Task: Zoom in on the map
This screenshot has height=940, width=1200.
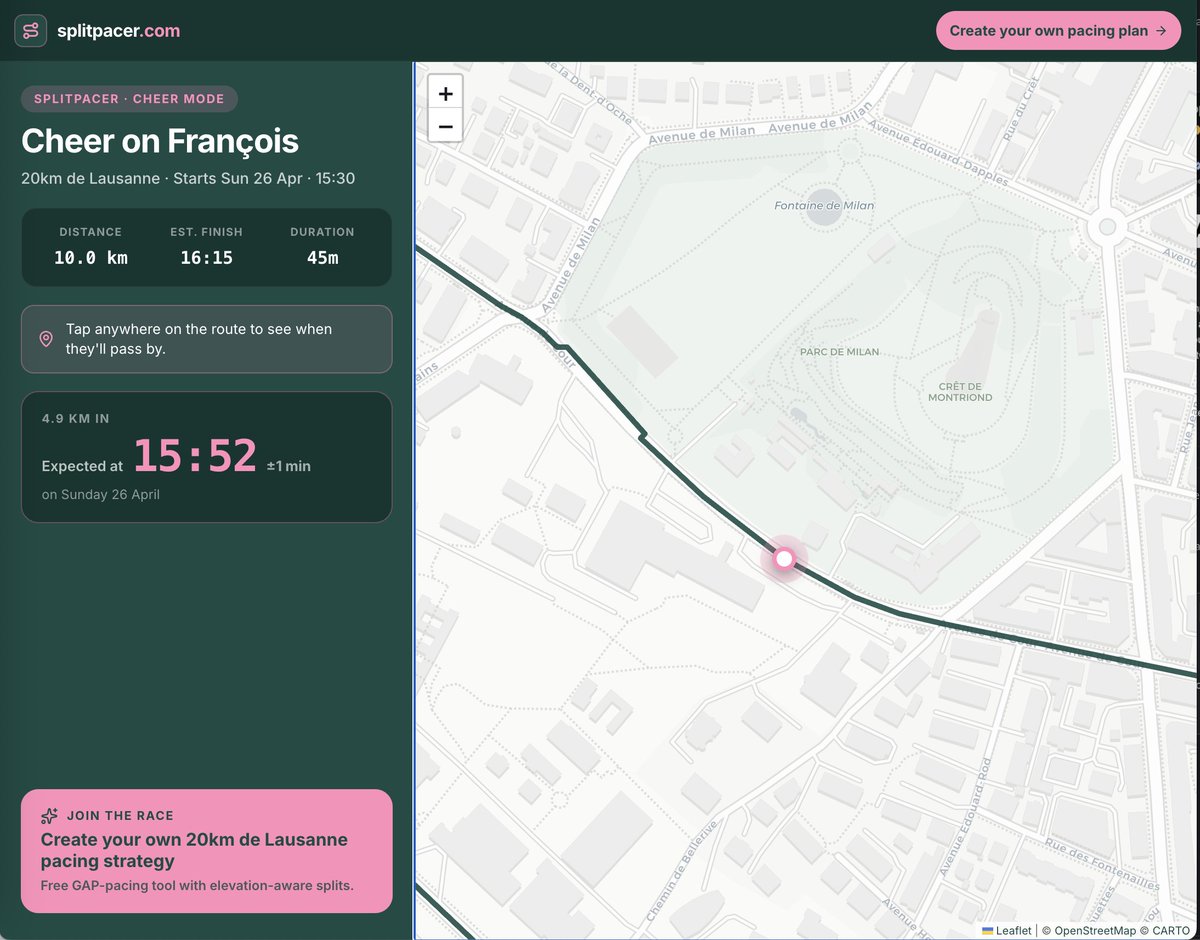Action: point(445,93)
